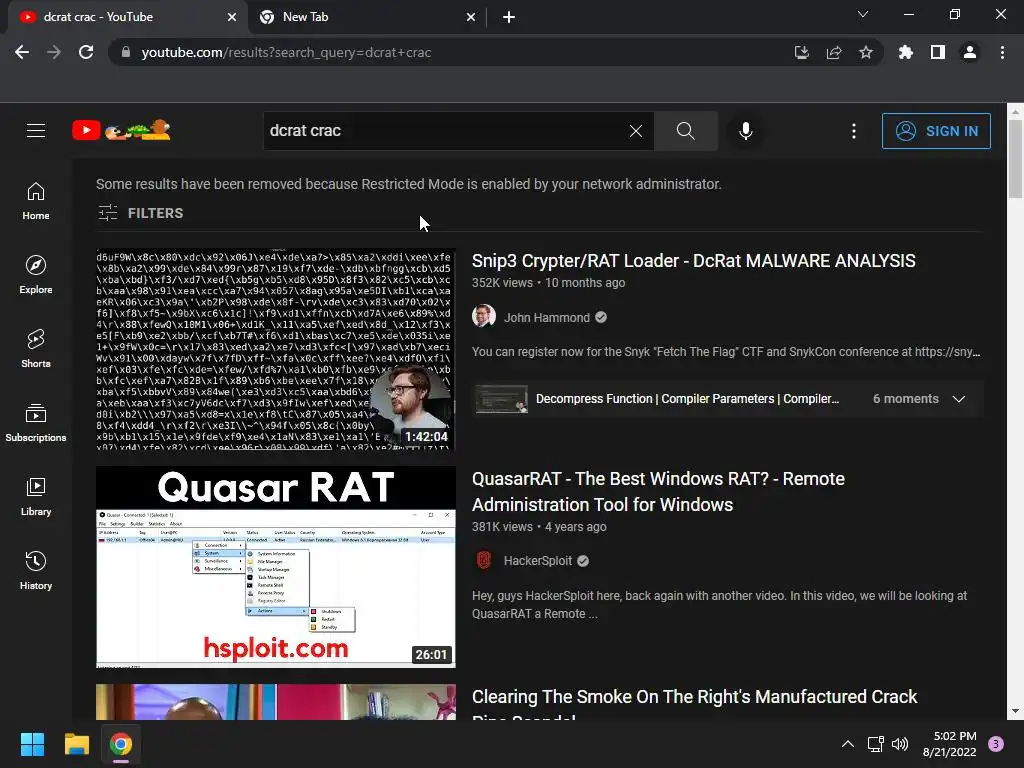Screen dimensions: 1024x768
Task: Click the magnifying glass search button
Action: pyautogui.click(x=686, y=131)
